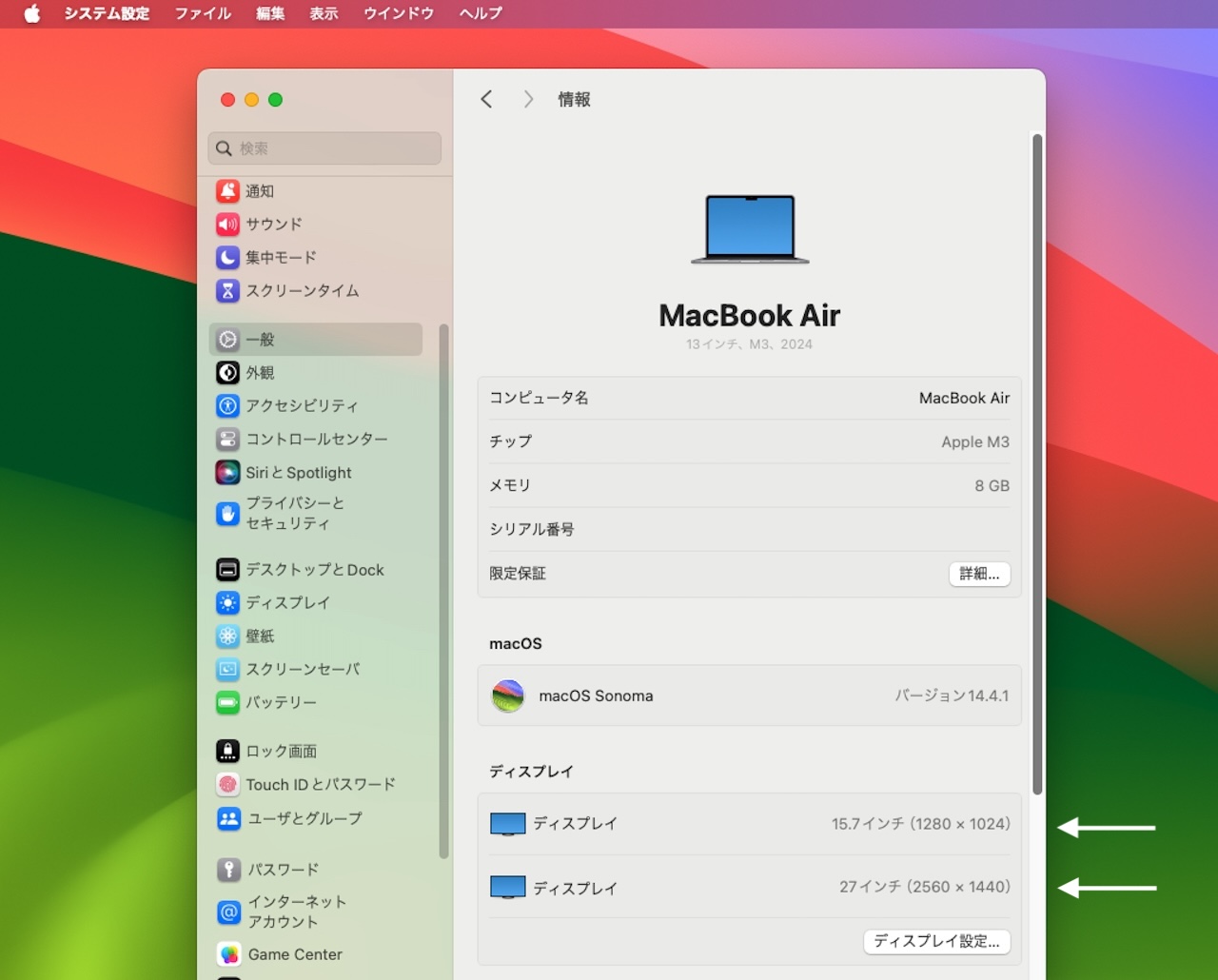The image size is (1218, 980).
Task: Open the ロック画面 lock icon
Action: pos(227,752)
